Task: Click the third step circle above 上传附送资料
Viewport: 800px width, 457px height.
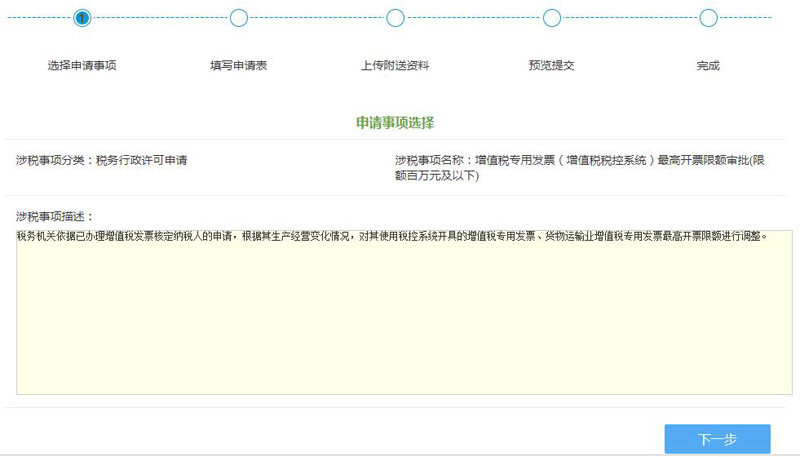Action: click(395, 18)
